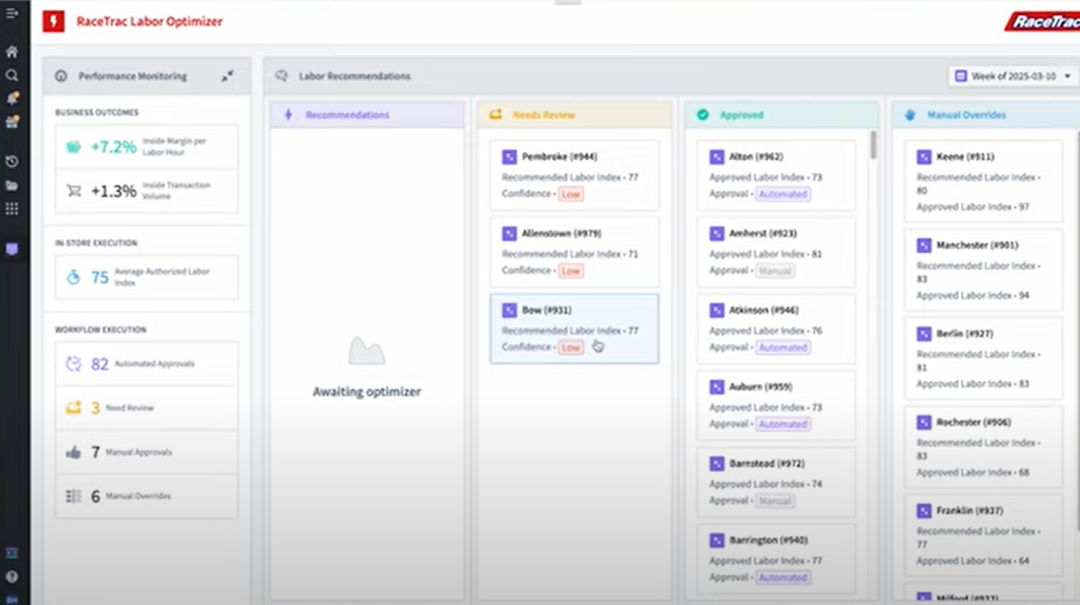The width and height of the screenshot is (1080, 605).
Task: Select the Manual Overrides column header
Action: (x=986, y=114)
